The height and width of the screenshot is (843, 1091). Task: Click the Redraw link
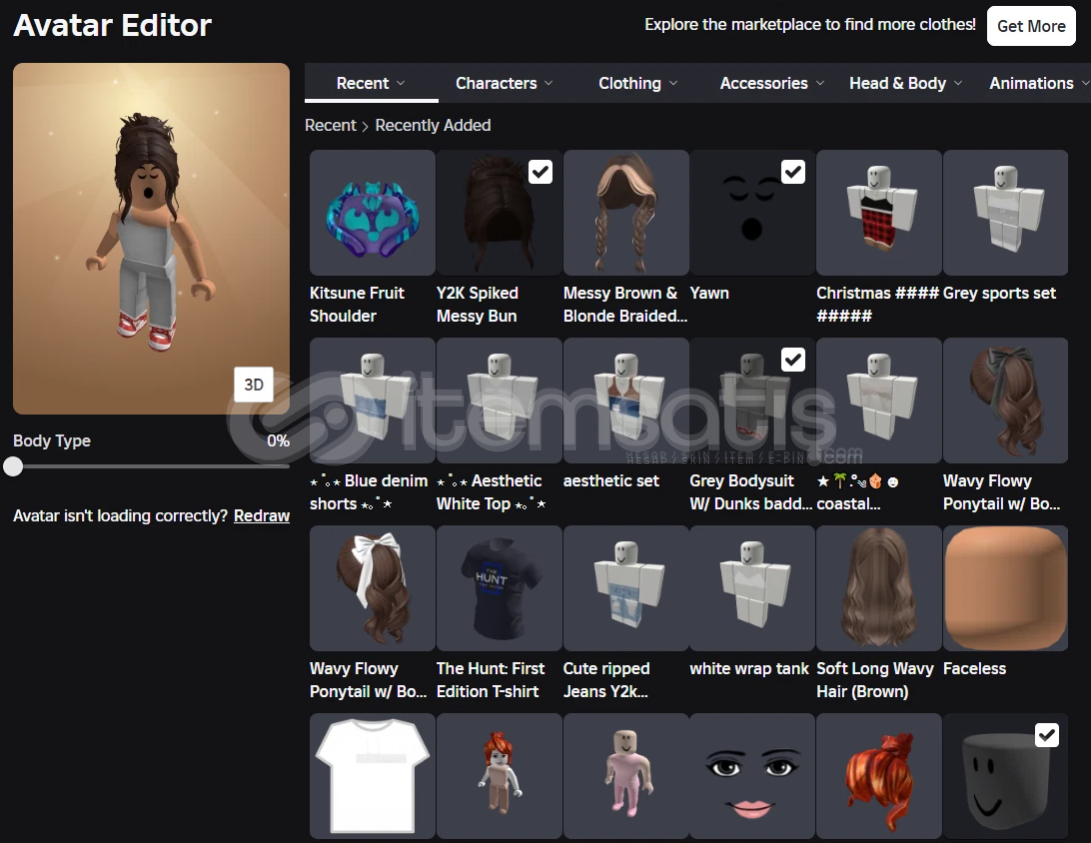point(262,516)
